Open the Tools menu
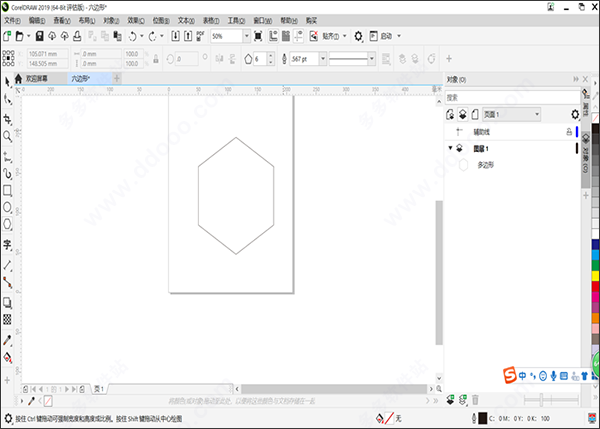The height and width of the screenshot is (429, 600). pyautogui.click(x=236, y=21)
